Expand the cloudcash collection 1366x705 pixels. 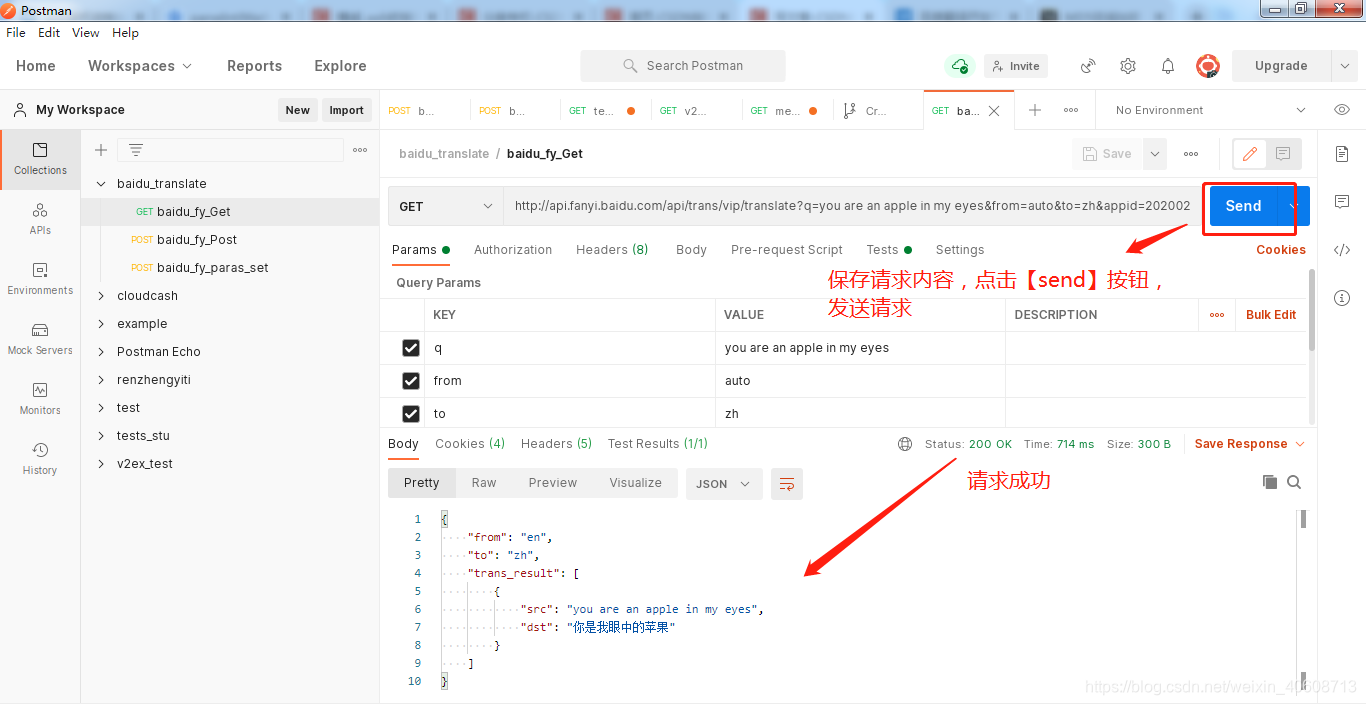pyautogui.click(x=101, y=296)
